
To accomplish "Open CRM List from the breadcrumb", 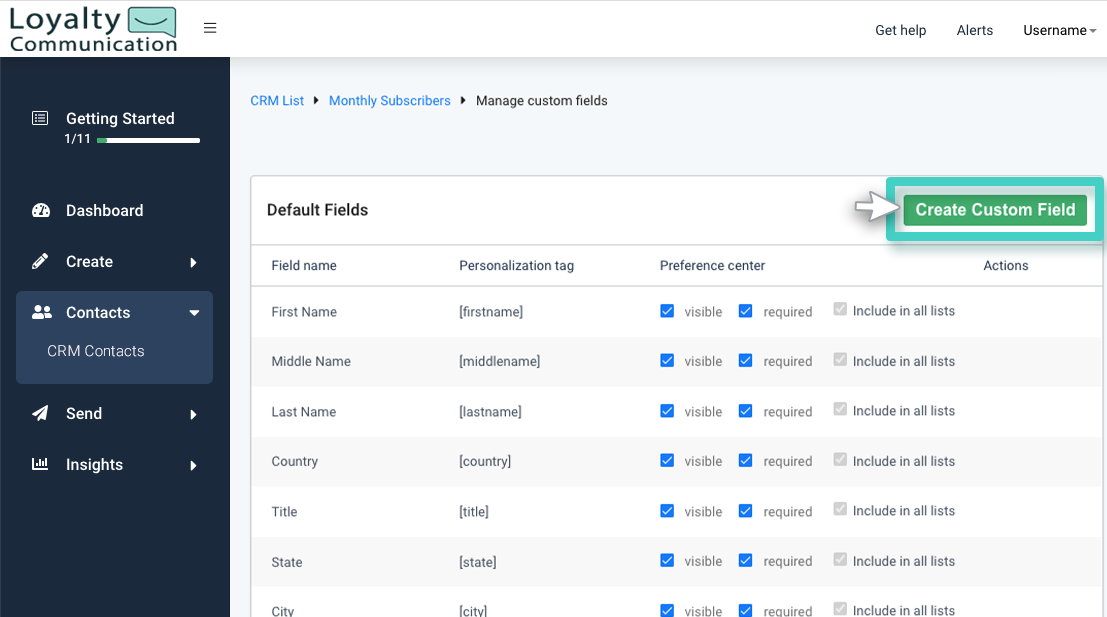I will tap(277, 100).
